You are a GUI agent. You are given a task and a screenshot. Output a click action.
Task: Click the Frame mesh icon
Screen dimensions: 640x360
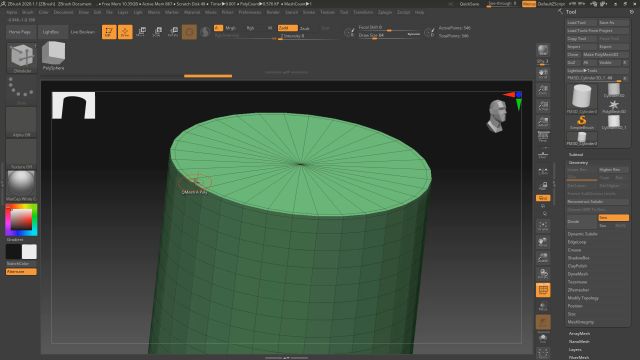(x=543, y=227)
